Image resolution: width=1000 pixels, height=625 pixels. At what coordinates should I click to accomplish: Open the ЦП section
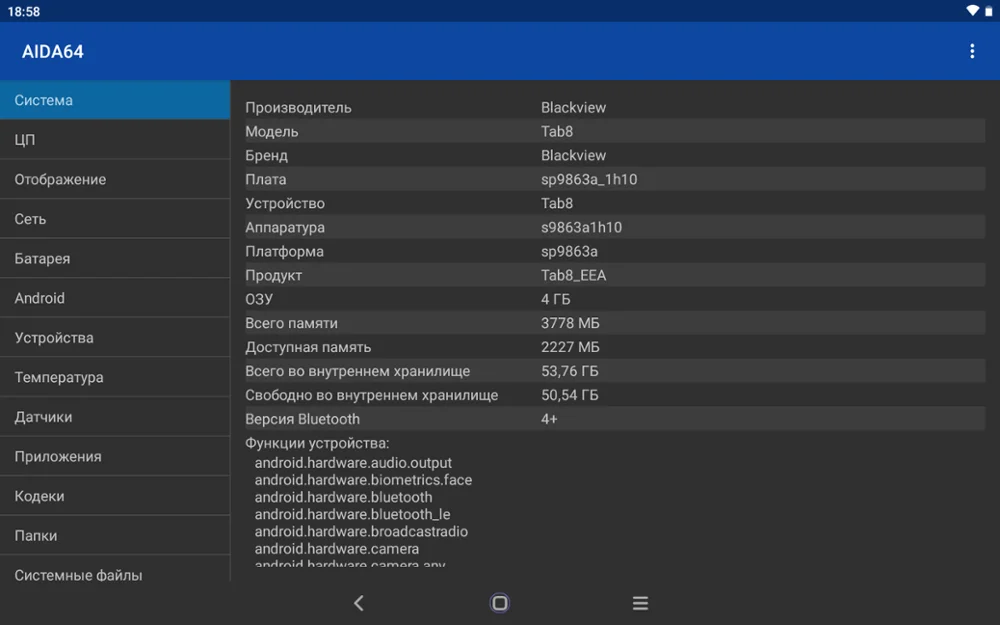115,140
